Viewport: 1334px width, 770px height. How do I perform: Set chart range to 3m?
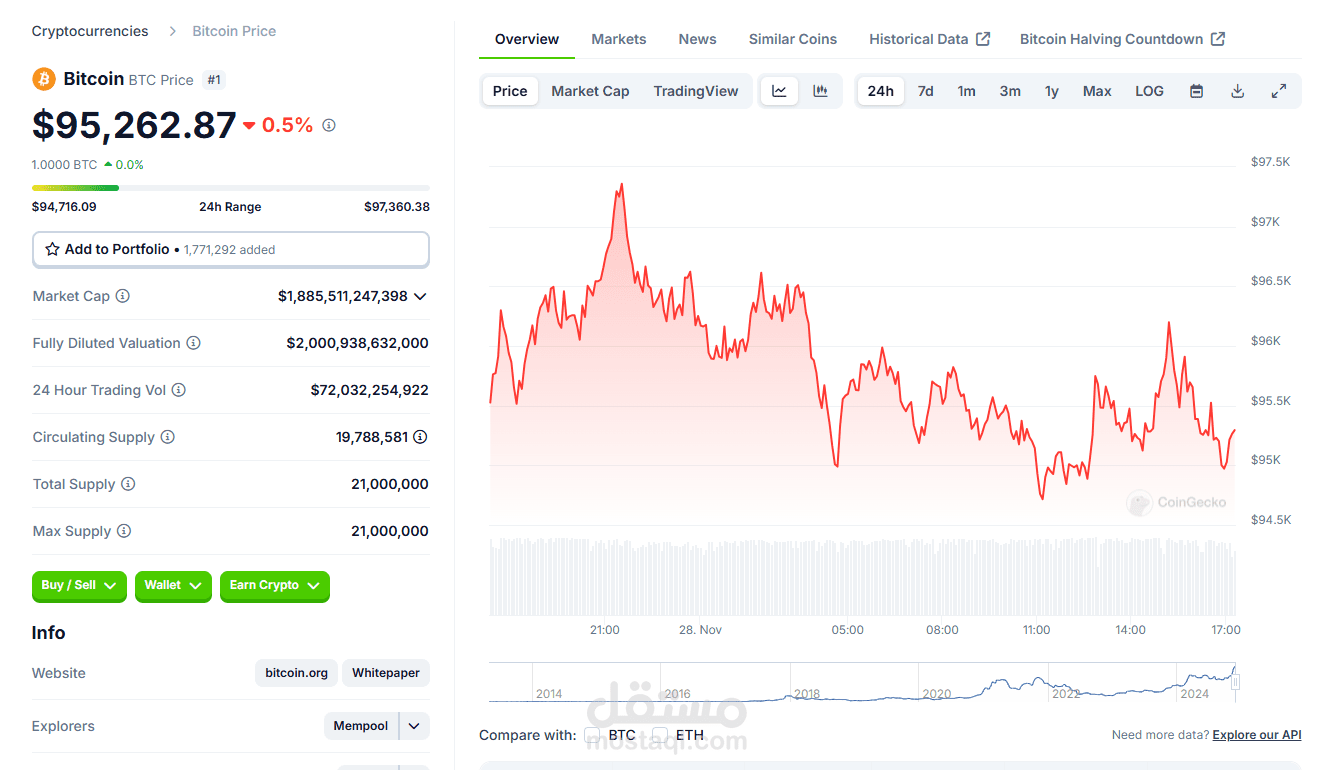pyautogui.click(x=1010, y=91)
